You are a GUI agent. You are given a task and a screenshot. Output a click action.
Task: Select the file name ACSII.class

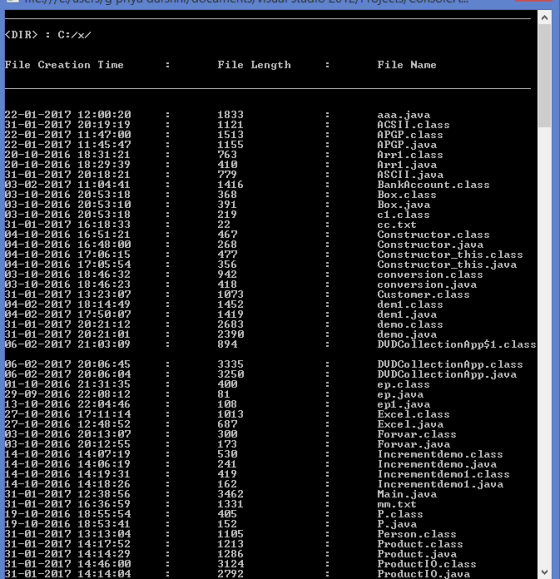point(413,125)
